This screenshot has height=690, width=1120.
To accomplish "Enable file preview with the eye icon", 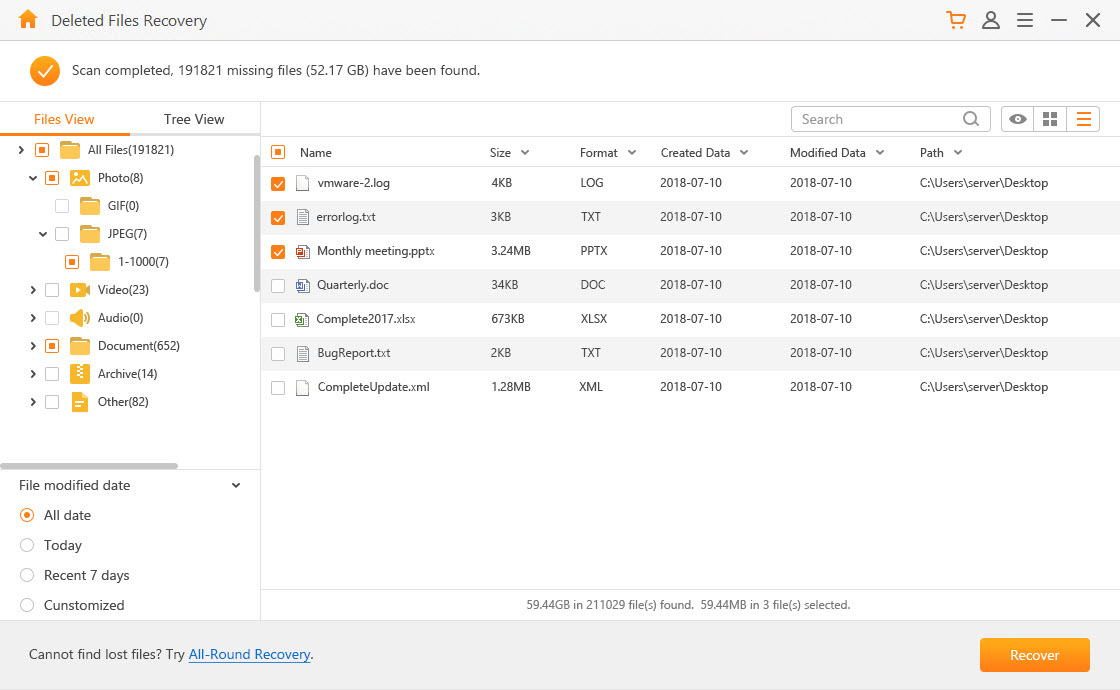I will pos(1017,118).
